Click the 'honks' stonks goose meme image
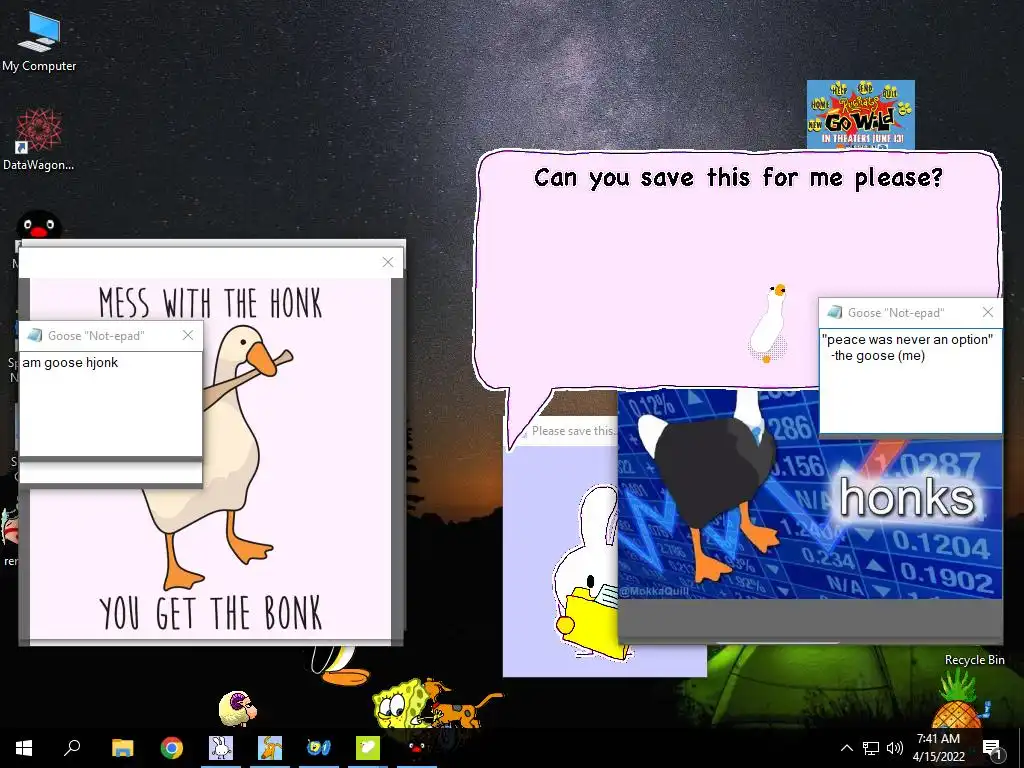Image resolution: width=1024 pixels, height=768 pixels. click(x=810, y=494)
